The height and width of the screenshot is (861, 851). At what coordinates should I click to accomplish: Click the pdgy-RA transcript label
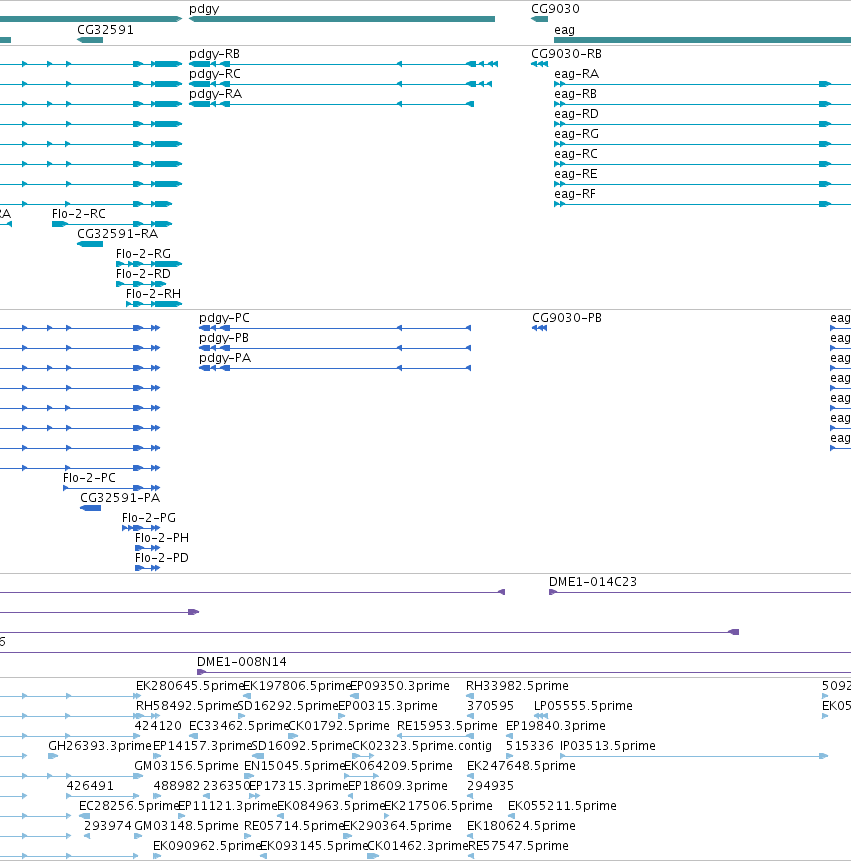pyautogui.click(x=215, y=94)
